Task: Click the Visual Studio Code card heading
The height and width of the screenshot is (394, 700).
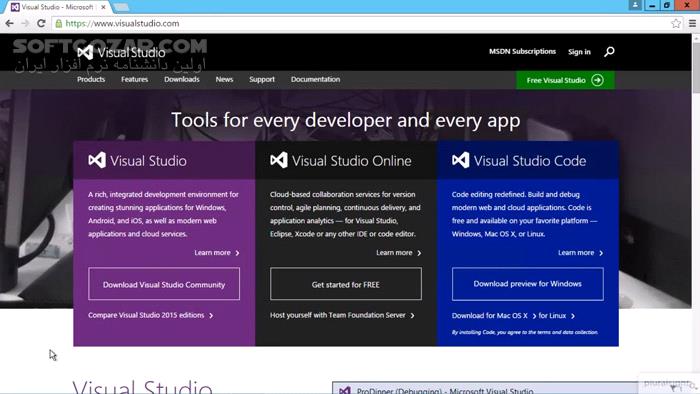Action: tap(529, 161)
